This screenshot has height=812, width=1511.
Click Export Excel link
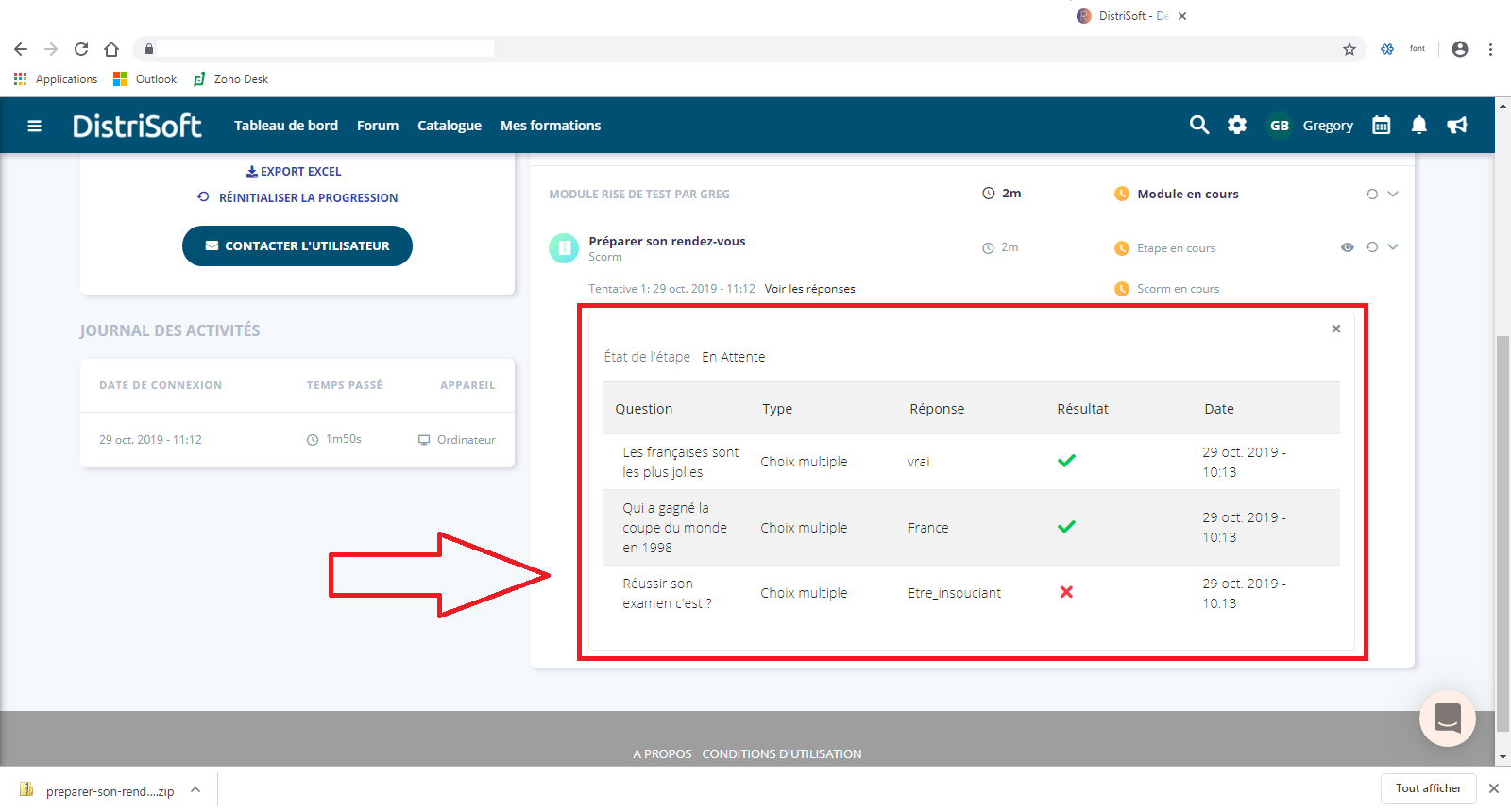(294, 172)
